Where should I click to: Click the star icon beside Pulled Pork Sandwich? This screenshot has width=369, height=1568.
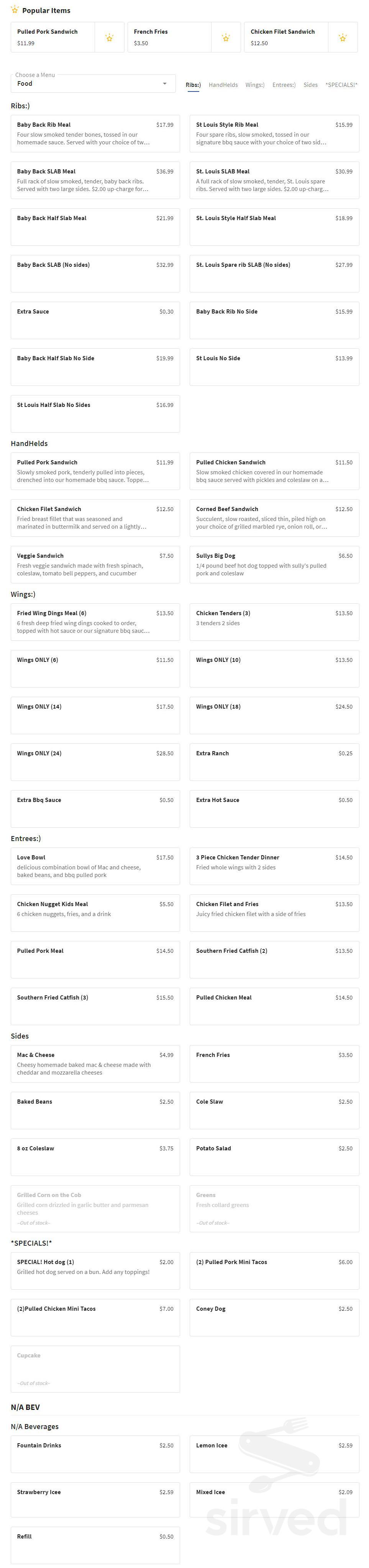pos(109,37)
